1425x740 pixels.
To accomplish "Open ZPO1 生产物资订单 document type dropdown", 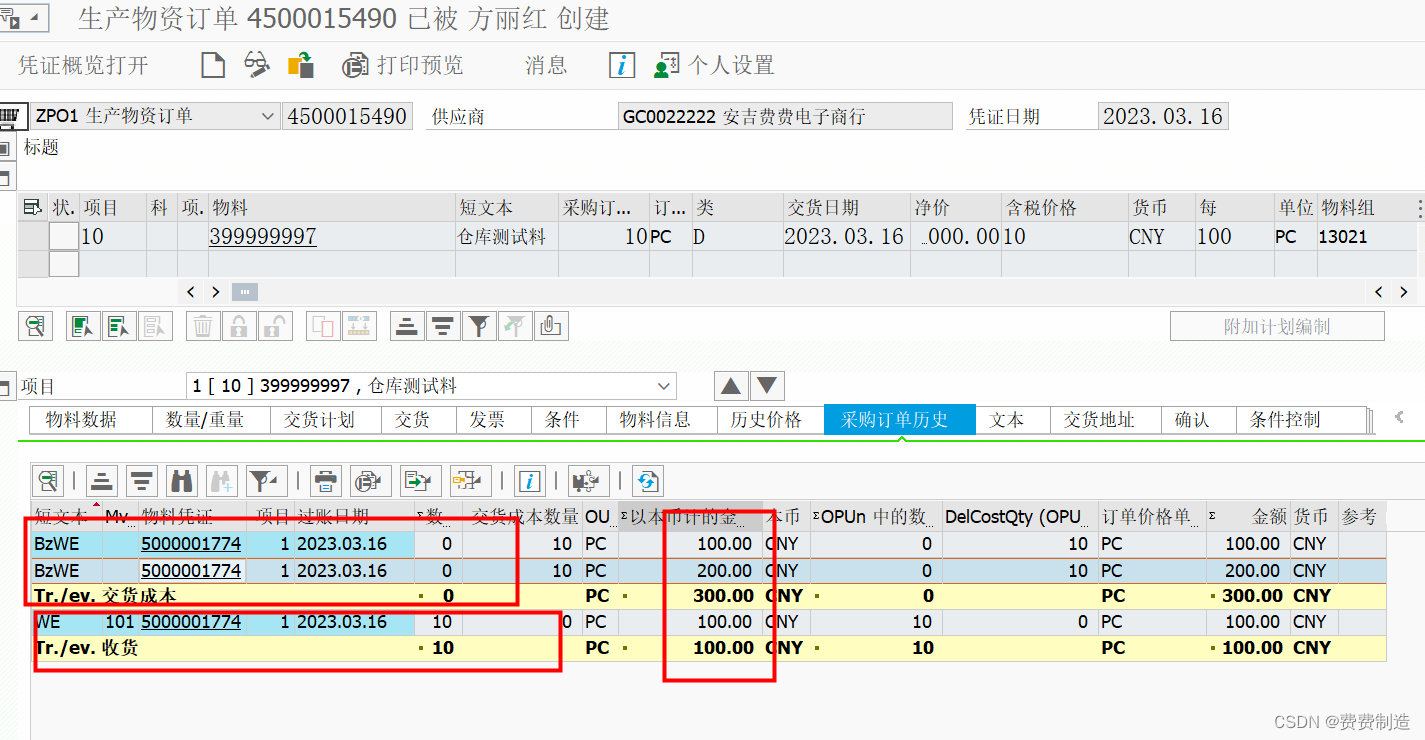I will [x=267, y=117].
